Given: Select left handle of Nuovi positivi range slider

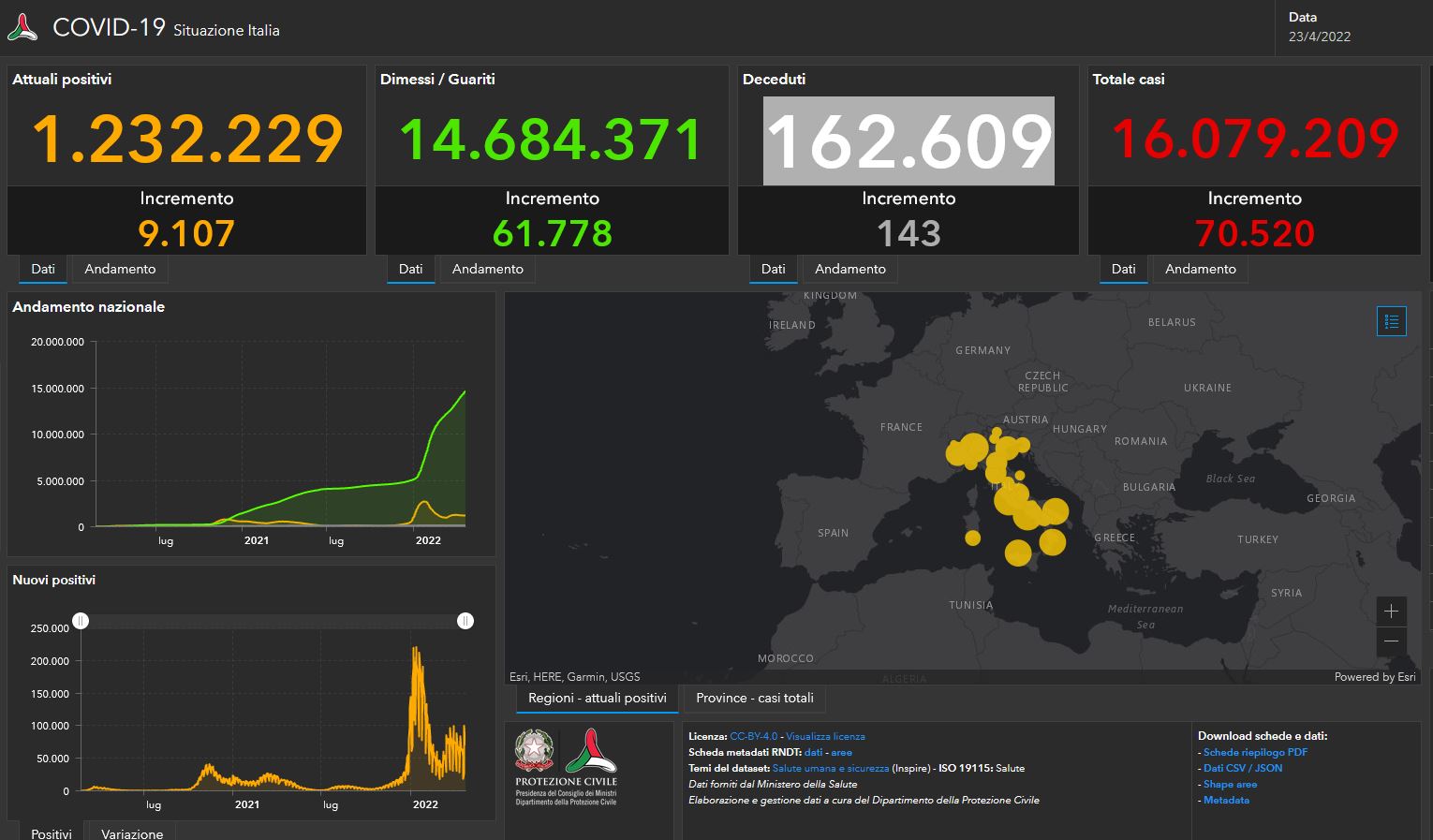Looking at the screenshot, I should click(81, 621).
